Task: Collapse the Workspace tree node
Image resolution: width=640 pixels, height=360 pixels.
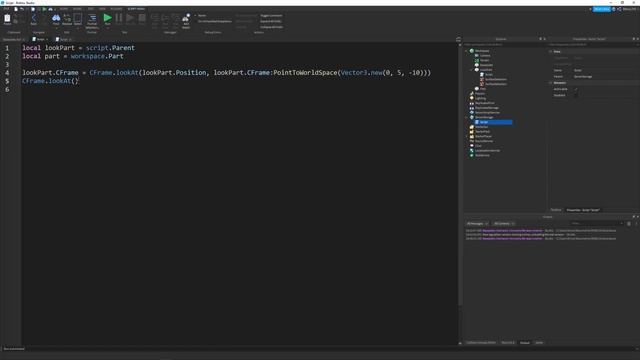Action: click(x=467, y=51)
